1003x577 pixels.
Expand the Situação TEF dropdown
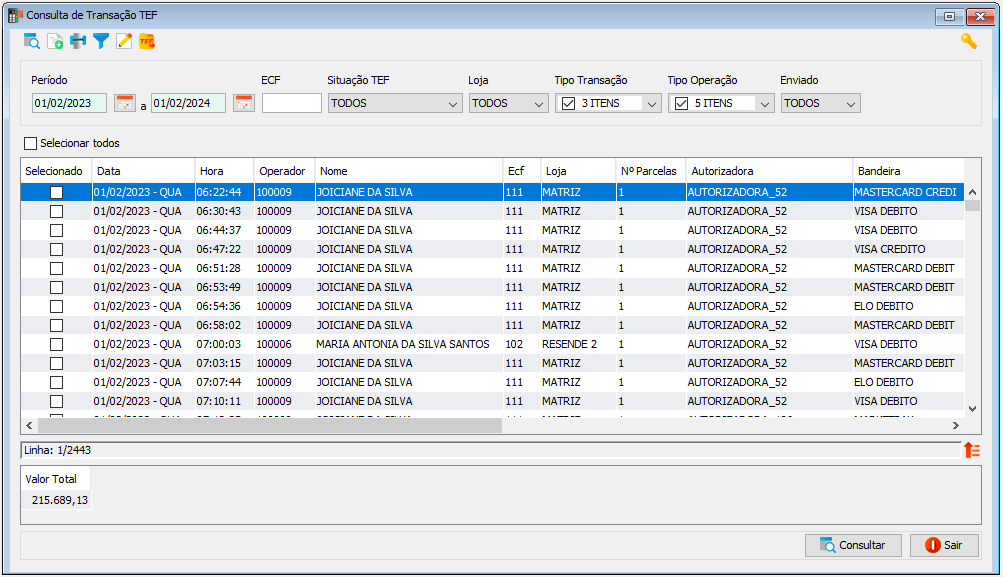[395, 104]
